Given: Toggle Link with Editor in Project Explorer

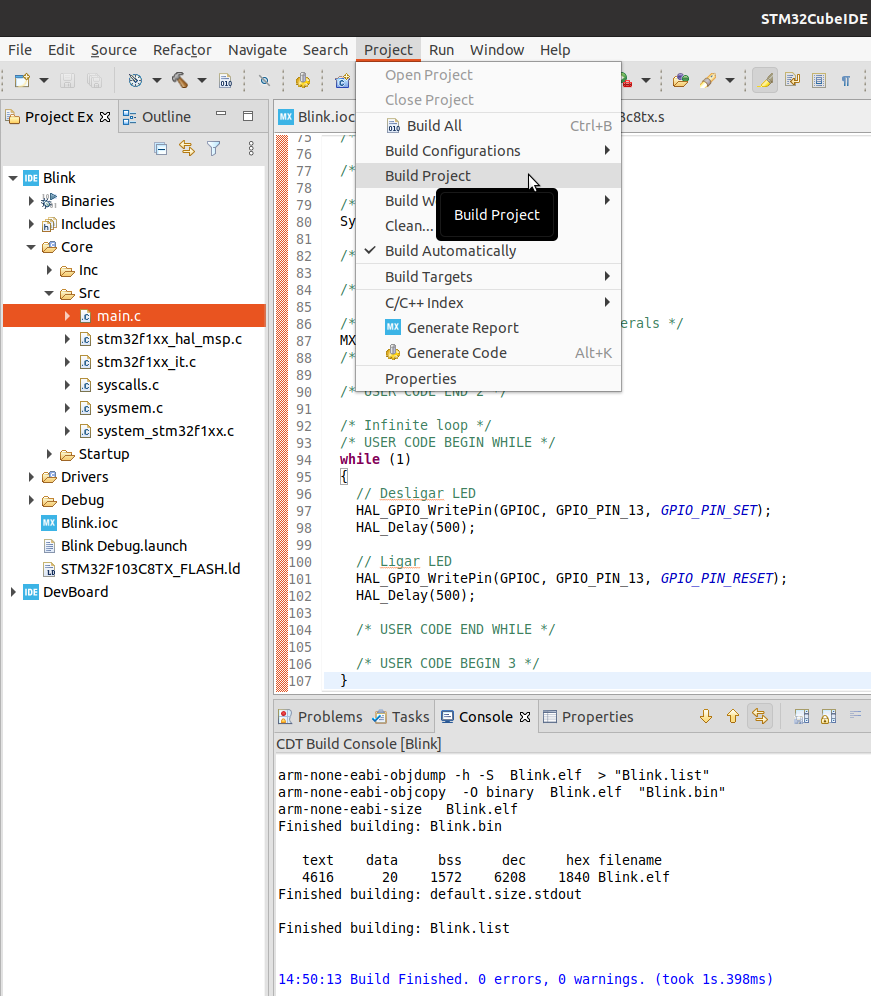Looking at the screenshot, I should pyautogui.click(x=187, y=149).
